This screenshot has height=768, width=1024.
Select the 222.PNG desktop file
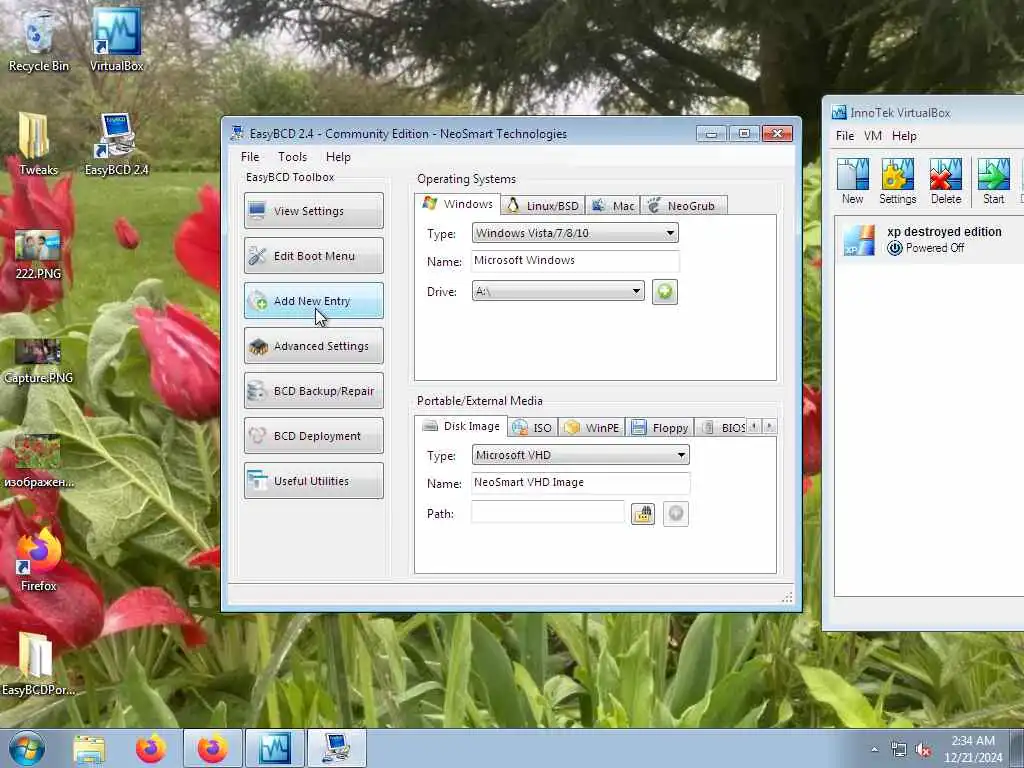[x=38, y=255]
